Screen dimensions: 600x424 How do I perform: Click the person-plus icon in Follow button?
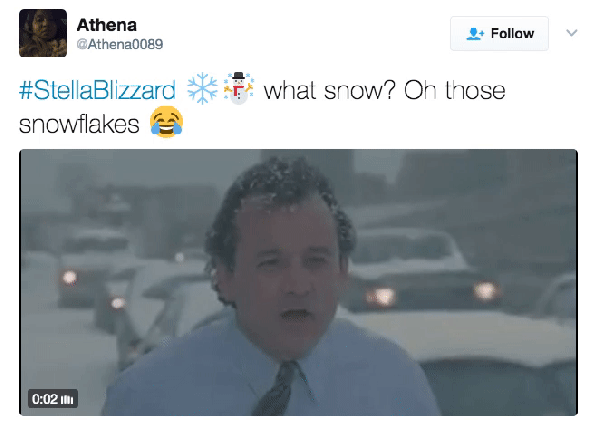point(475,34)
